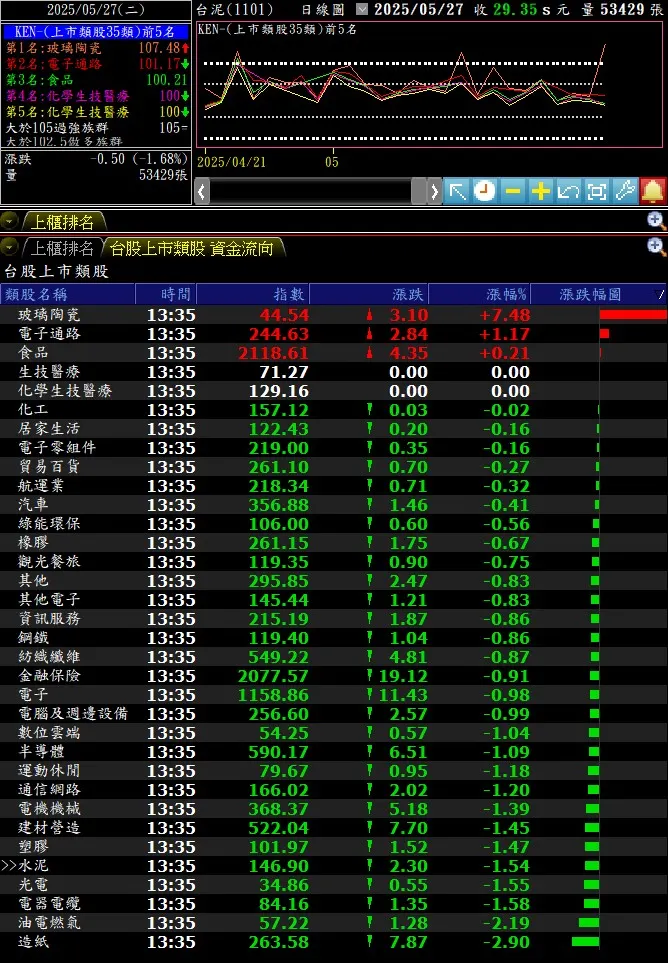The height and width of the screenshot is (963, 668).
Task: Select the 電子通路 sector row
Action: 334,334
